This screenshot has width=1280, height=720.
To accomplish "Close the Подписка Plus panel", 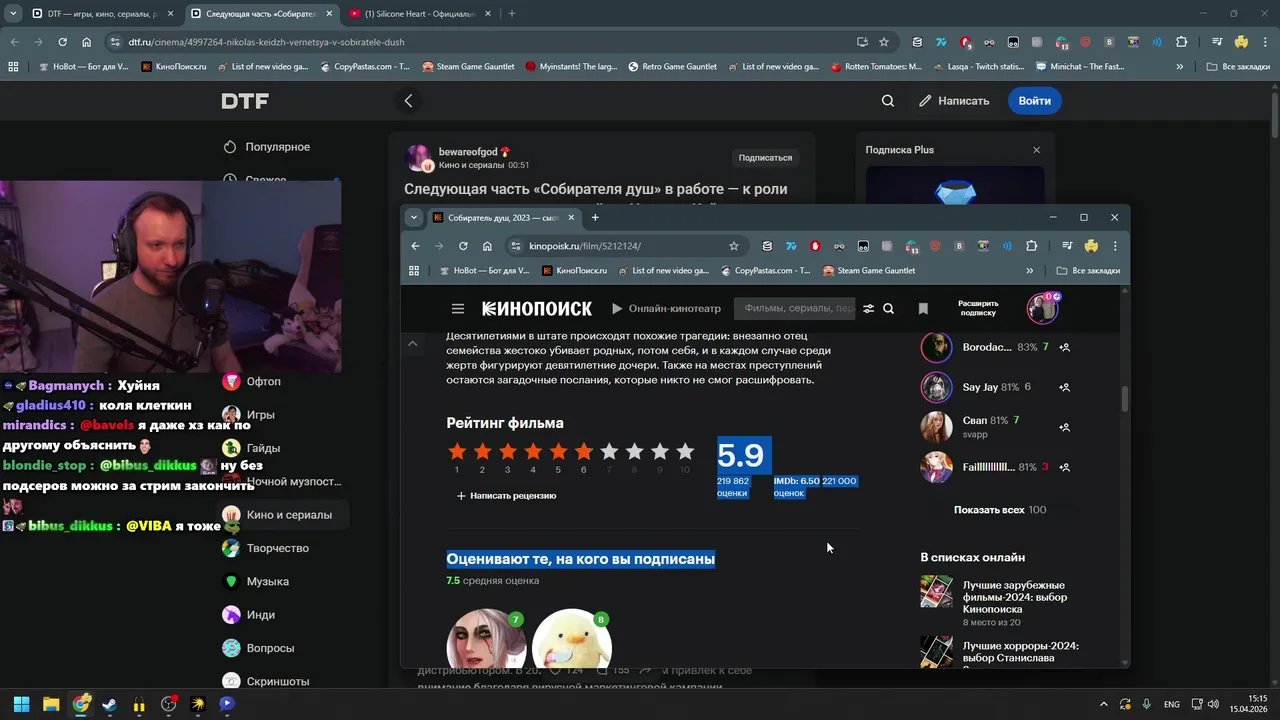I will click(x=1036, y=150).
